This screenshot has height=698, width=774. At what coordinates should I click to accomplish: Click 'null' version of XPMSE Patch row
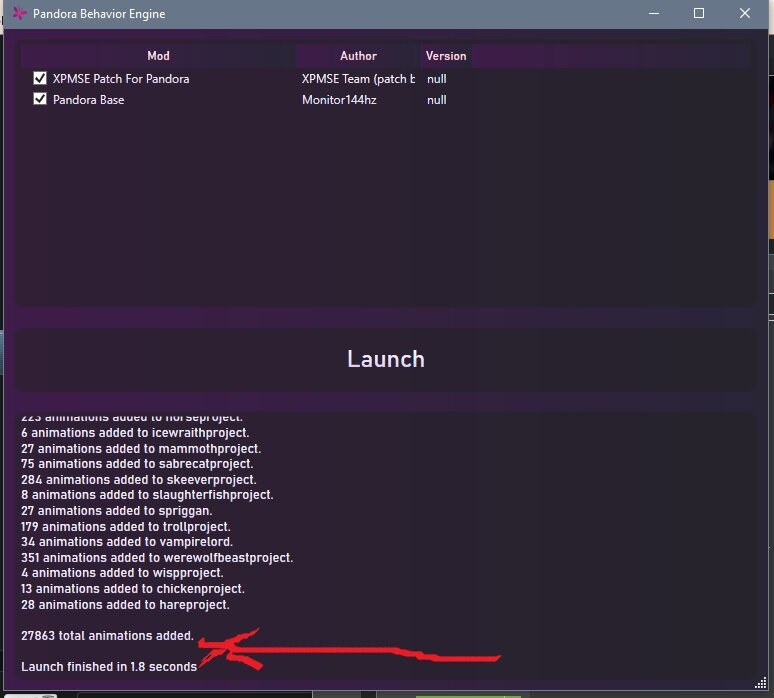pyautogui.click(x=436, y=79)
